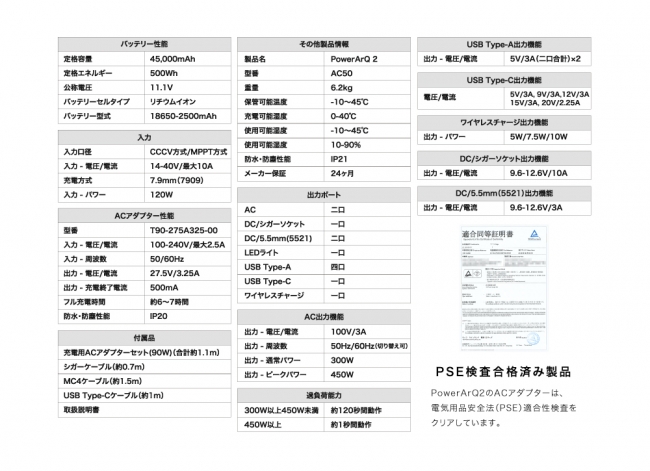Select the 'AC50' model value
This screenshot has height=471, width=650.
point(342,73)
